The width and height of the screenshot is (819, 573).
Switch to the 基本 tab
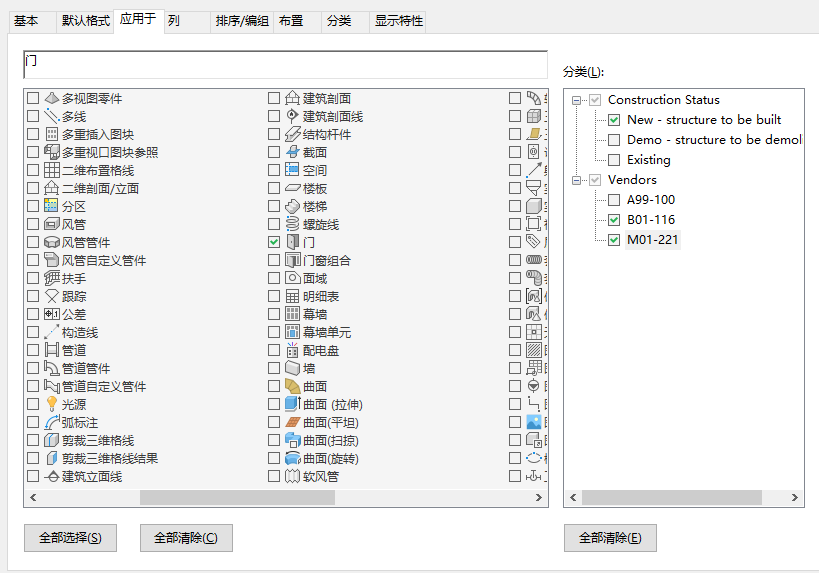[32, 21]
